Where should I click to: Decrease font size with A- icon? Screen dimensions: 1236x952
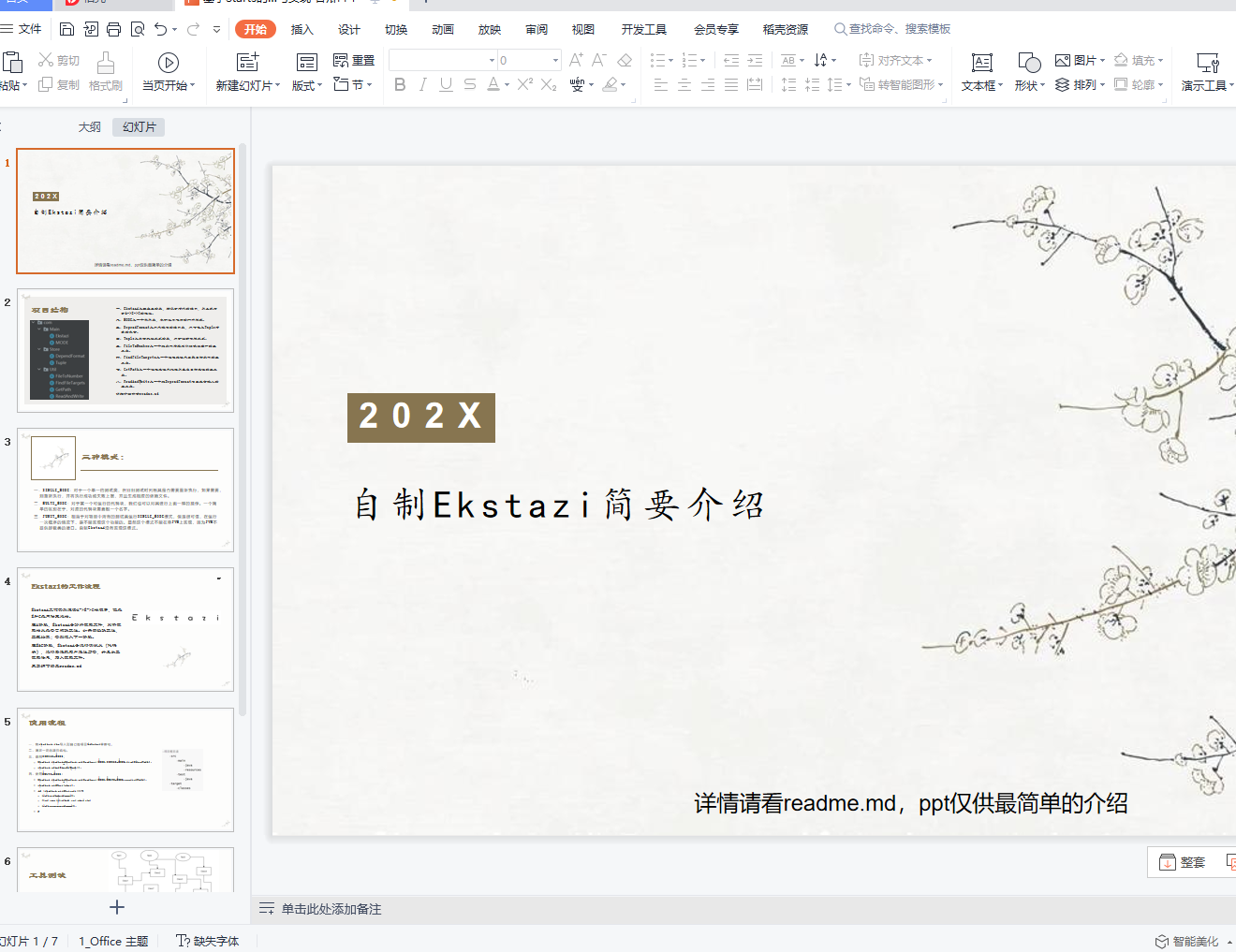pyautogui.click(x=599, y=60)
